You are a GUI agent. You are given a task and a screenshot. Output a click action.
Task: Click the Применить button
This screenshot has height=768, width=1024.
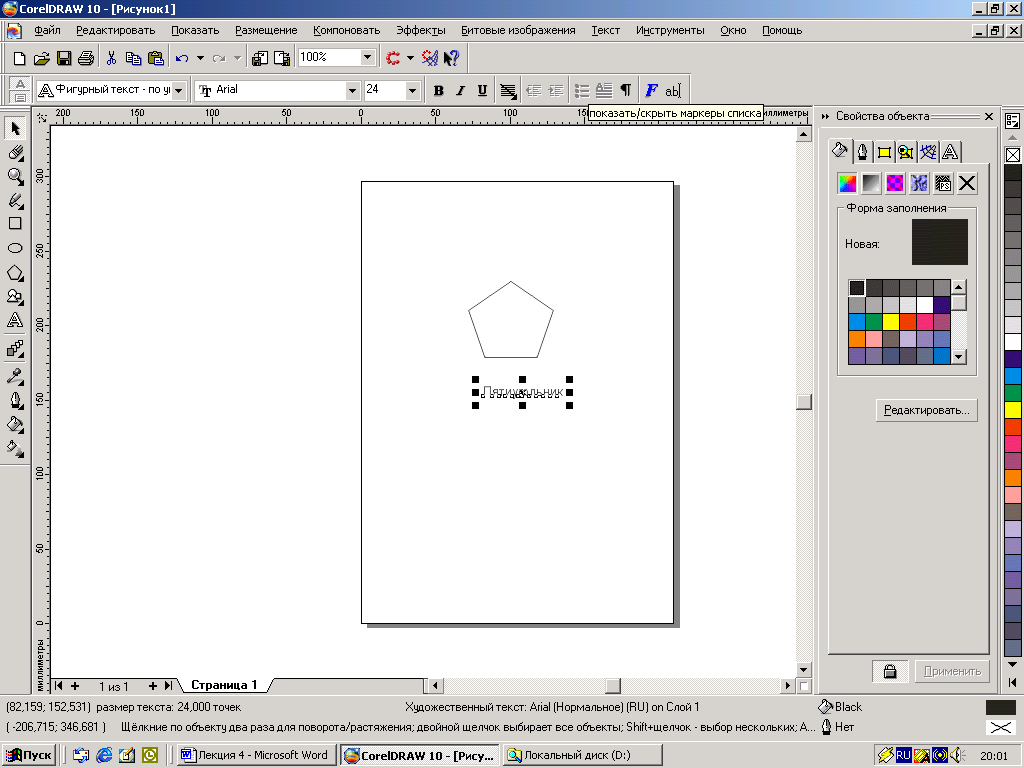(952, 671)
